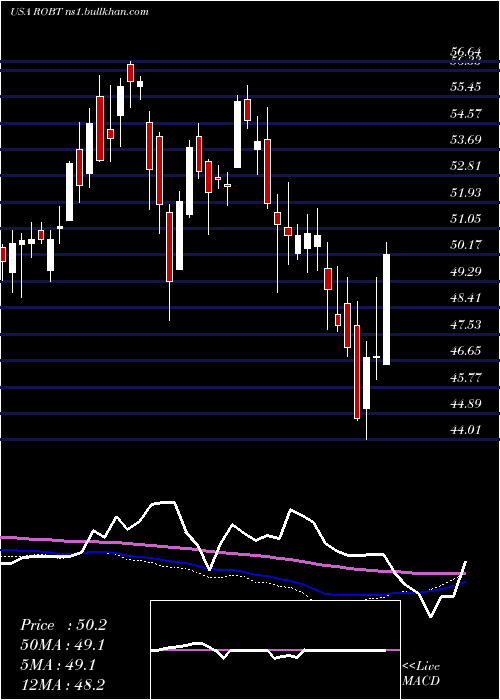Viewport: 500px width, 700px height.
Task: Click the 51.05 price axis label
Action: click(466, 219)
